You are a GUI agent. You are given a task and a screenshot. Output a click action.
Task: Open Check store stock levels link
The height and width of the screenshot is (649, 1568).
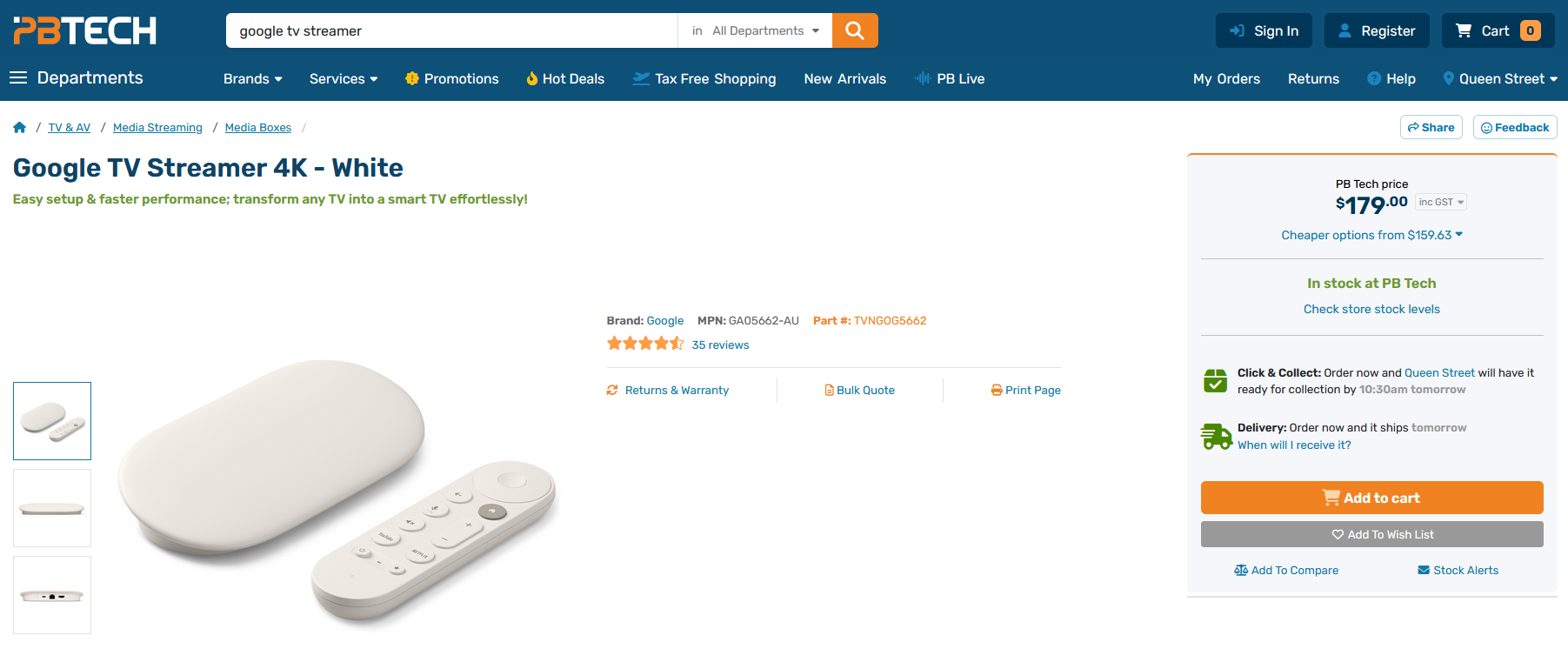point(1371,309)
